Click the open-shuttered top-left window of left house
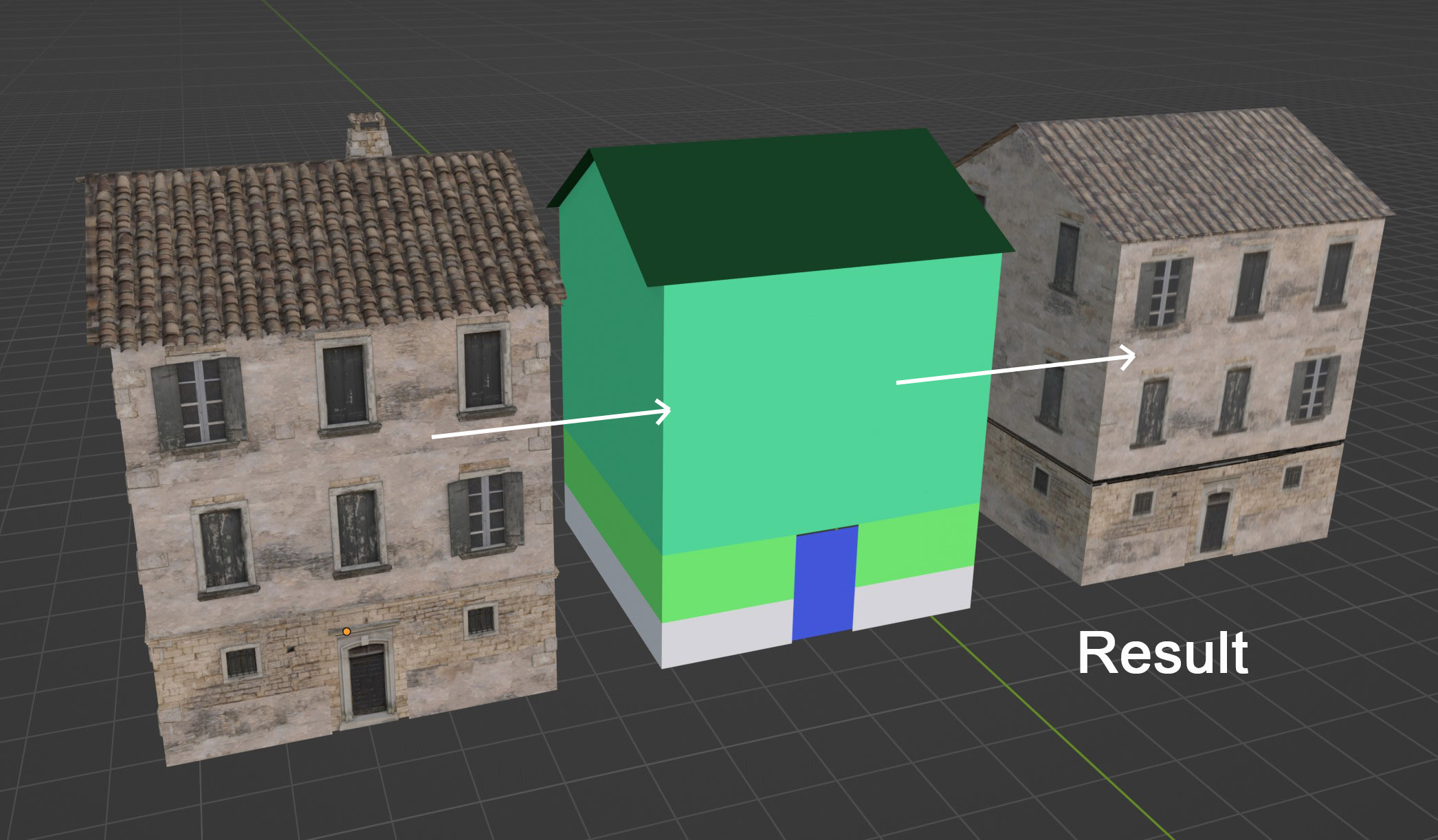 199,403
